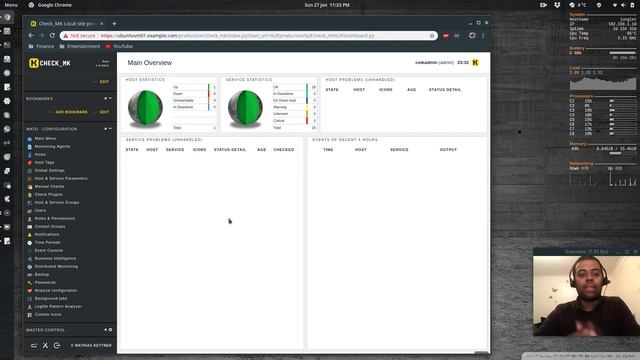Click the Status Detail column in host problems
This screenshot has width=640, height=360.
coord(444,90)
